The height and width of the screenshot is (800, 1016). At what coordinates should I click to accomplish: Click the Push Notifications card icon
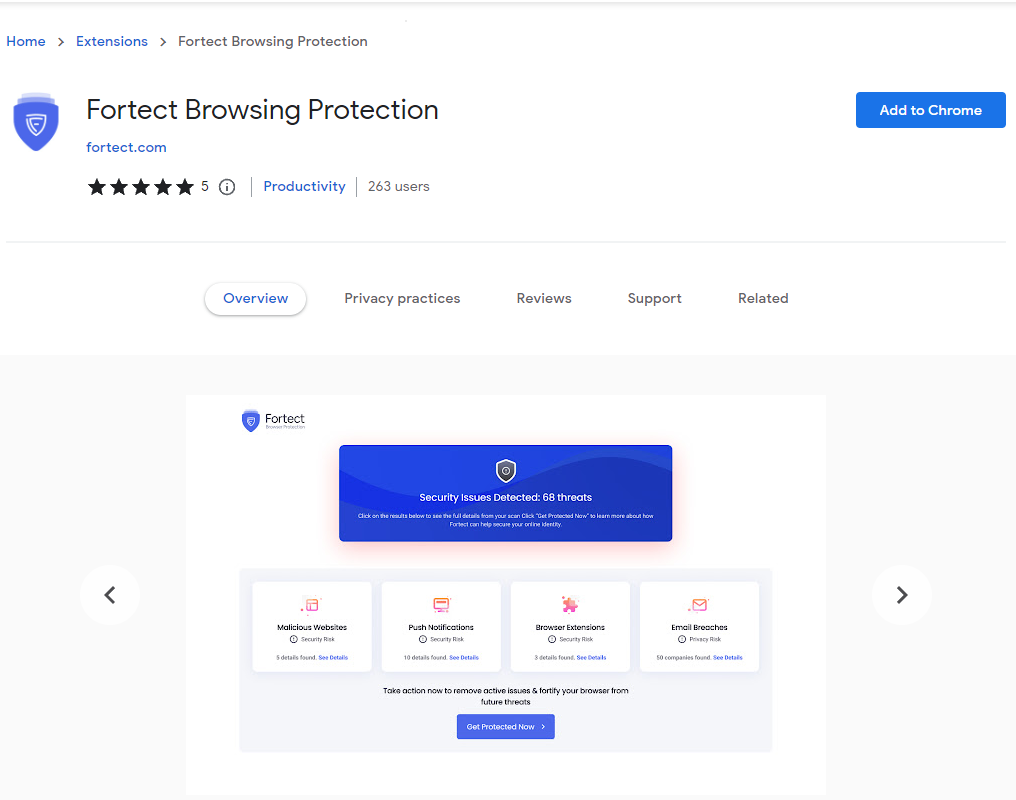(441, 605)
